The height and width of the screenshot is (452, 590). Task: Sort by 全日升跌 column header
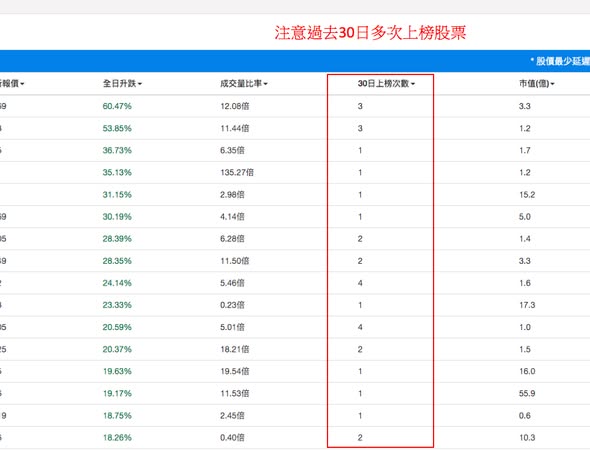[x=122, y=84]
